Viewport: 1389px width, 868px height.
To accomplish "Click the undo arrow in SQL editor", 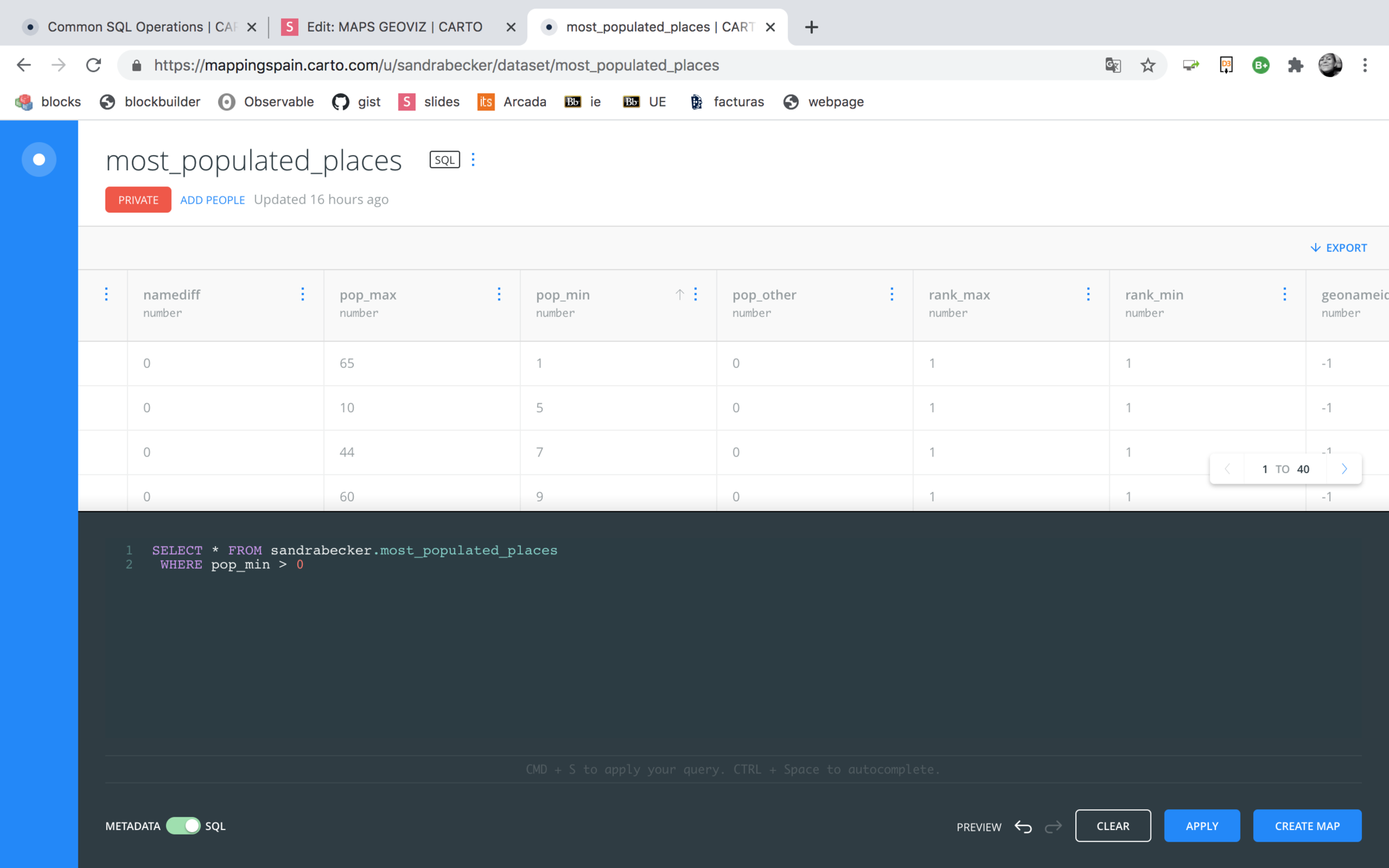I will pyautogui.click(x=1023, y=827).
